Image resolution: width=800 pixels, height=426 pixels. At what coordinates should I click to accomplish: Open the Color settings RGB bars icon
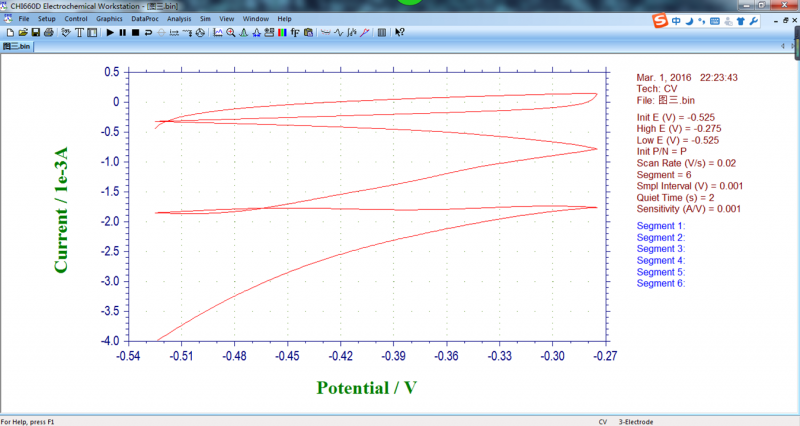coord(282,32)
